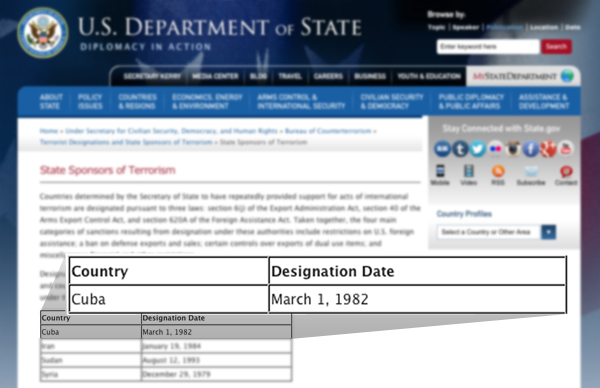Click the Country Profiles heading
This screenshot has width=600, height=388.
tap(464, 214)
